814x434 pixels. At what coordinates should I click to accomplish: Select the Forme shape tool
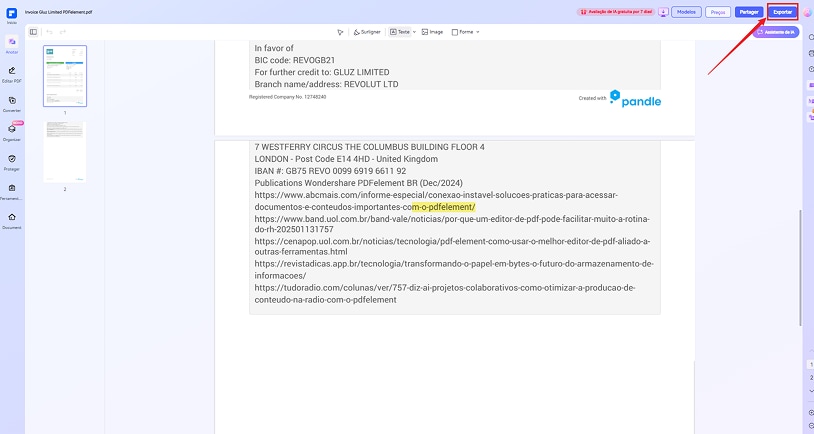463,32
